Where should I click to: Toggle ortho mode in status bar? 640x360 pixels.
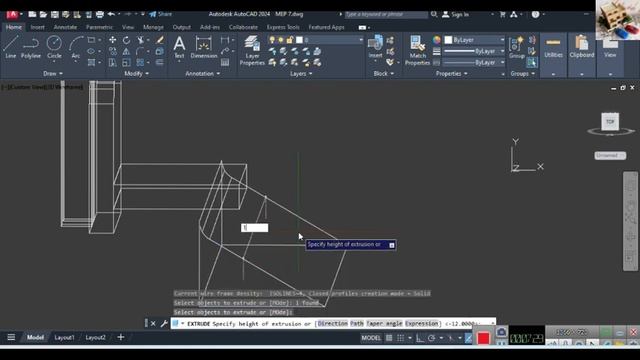[420, 338]
